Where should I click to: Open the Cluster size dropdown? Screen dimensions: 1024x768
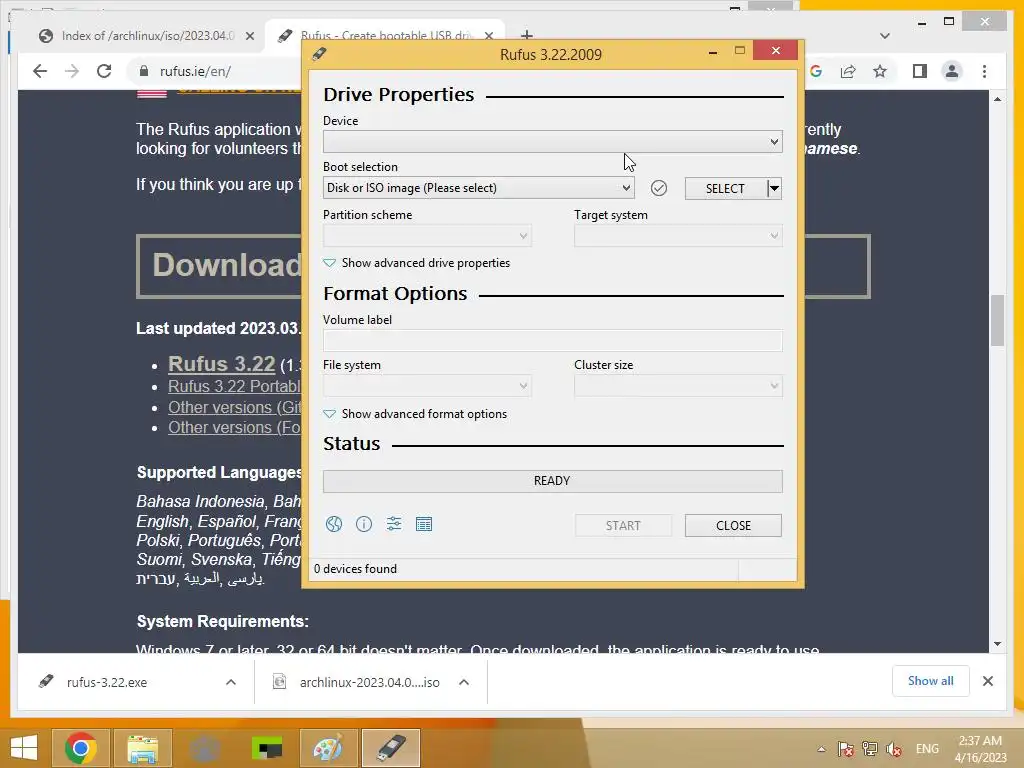[678, 386]
